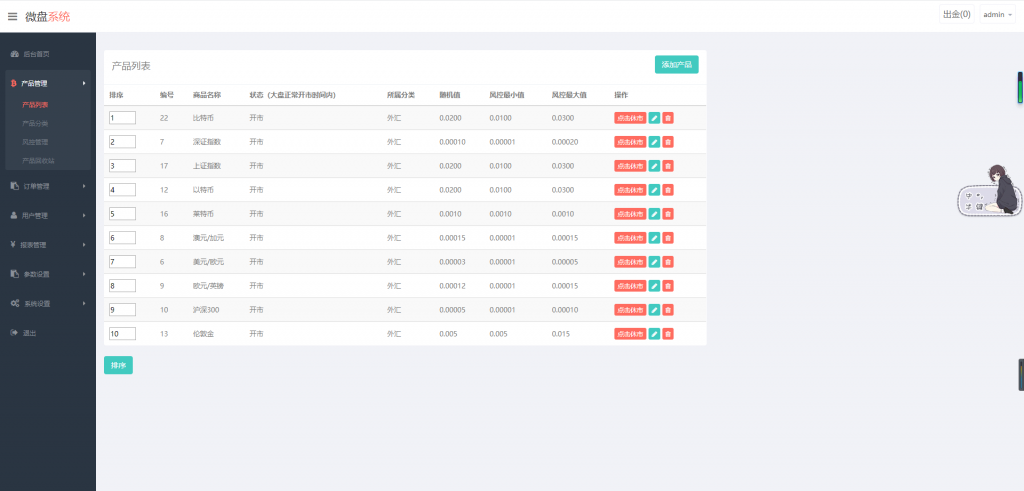Delete the 澳元/加元 row with trash icon
The height and width of the screenshot is (491, 1024).
668,238
